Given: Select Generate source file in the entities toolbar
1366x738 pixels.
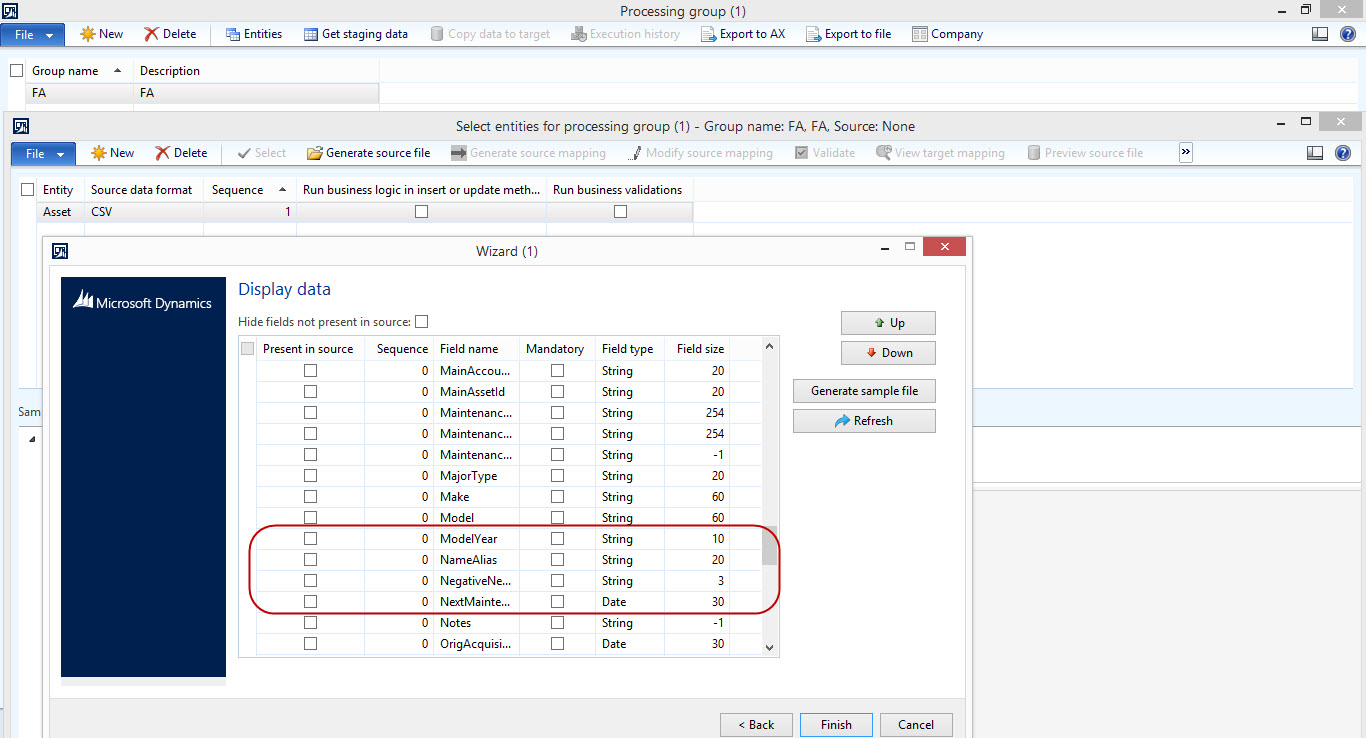Looking at the screenshot, I should [x=368, y=152].
